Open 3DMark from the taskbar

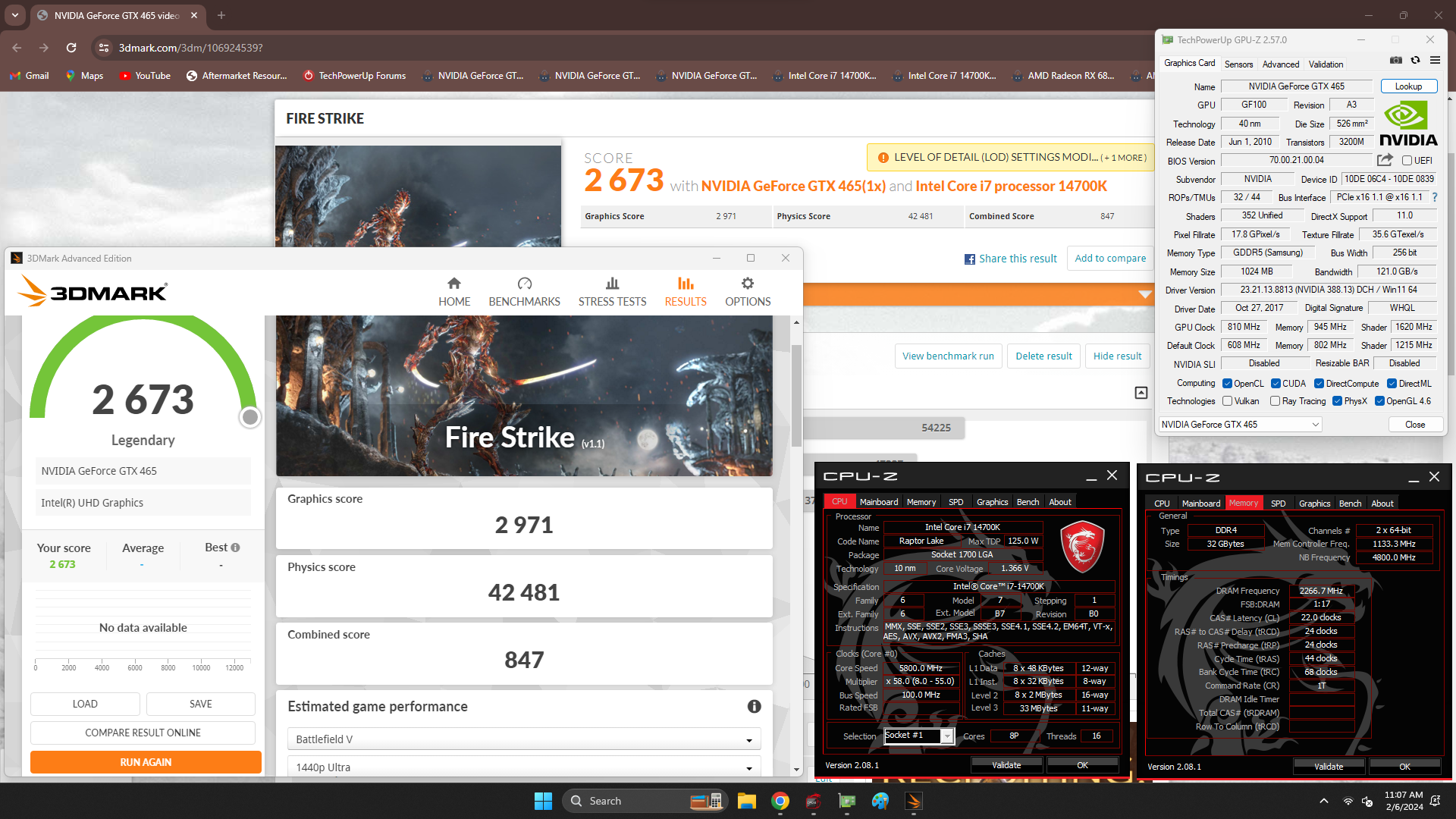click(914, 801)
